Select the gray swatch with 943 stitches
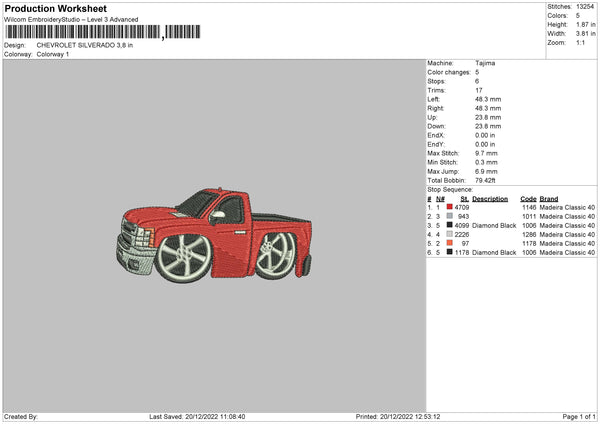This screenshot has width=600, height=424. (451, 216)
